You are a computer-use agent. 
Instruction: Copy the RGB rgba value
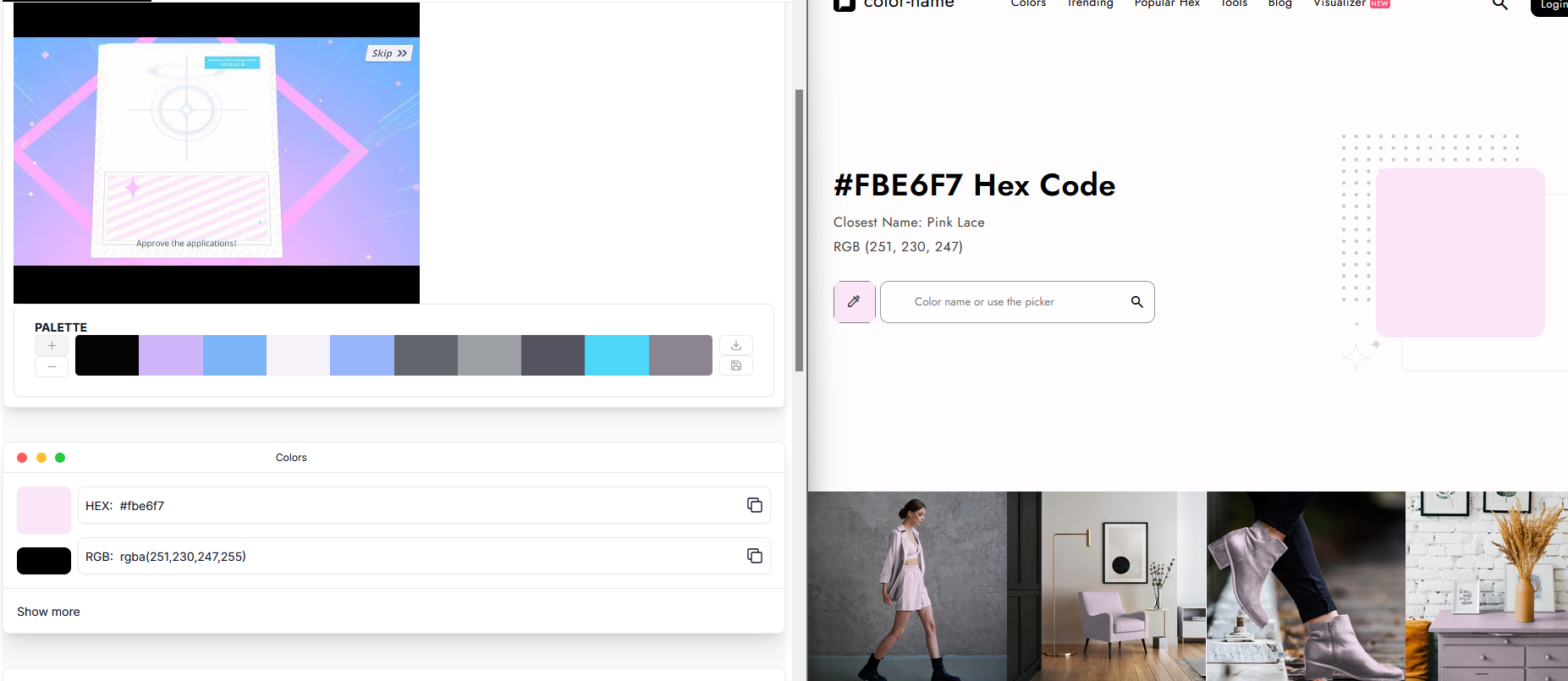point(755,556)
